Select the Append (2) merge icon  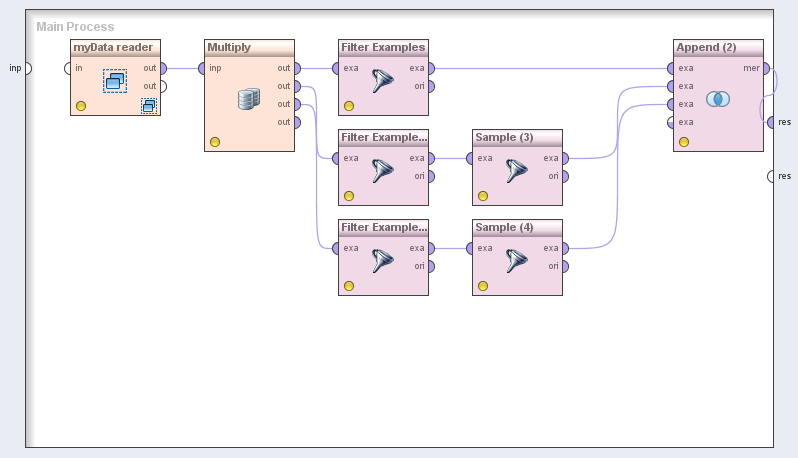[718, 99]
